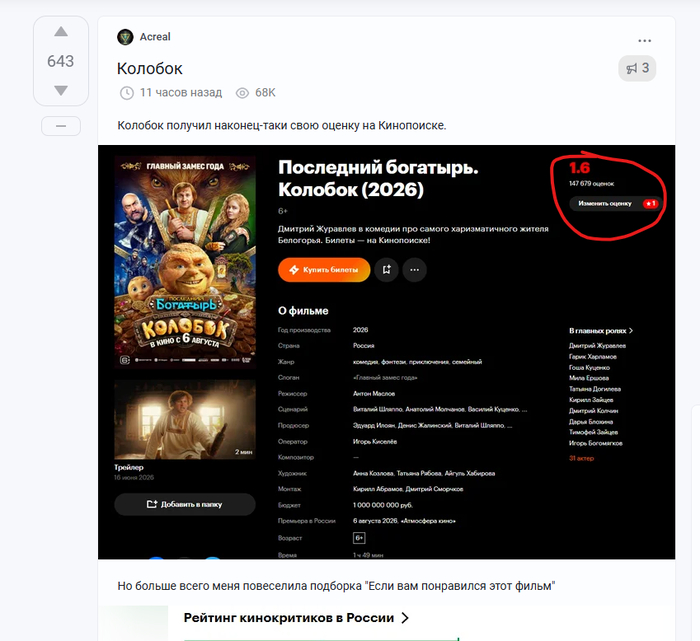Image resolution: width=700 pixels, height=641 pixels.
Task: Click the Купить билеты button
Action: tap(324, 270)
